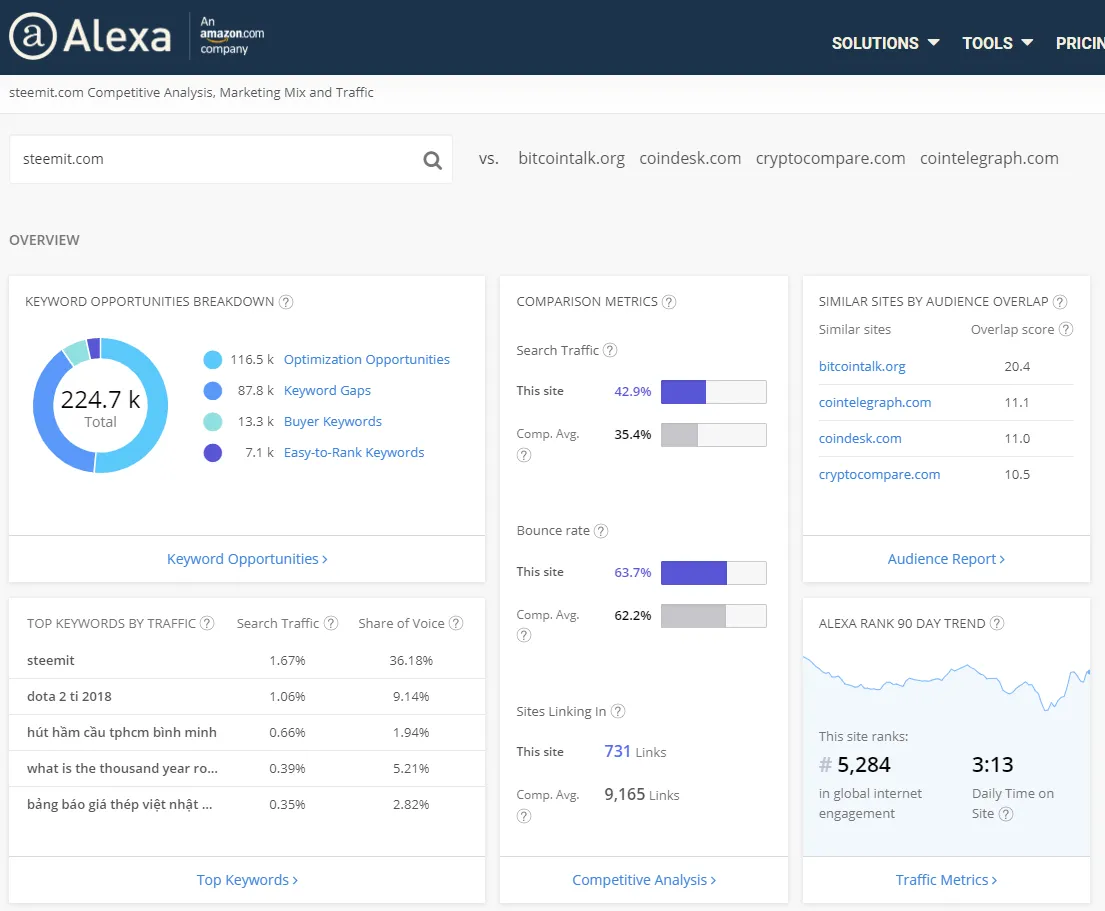Open Easy-to-Rank Keywords link

354,452
